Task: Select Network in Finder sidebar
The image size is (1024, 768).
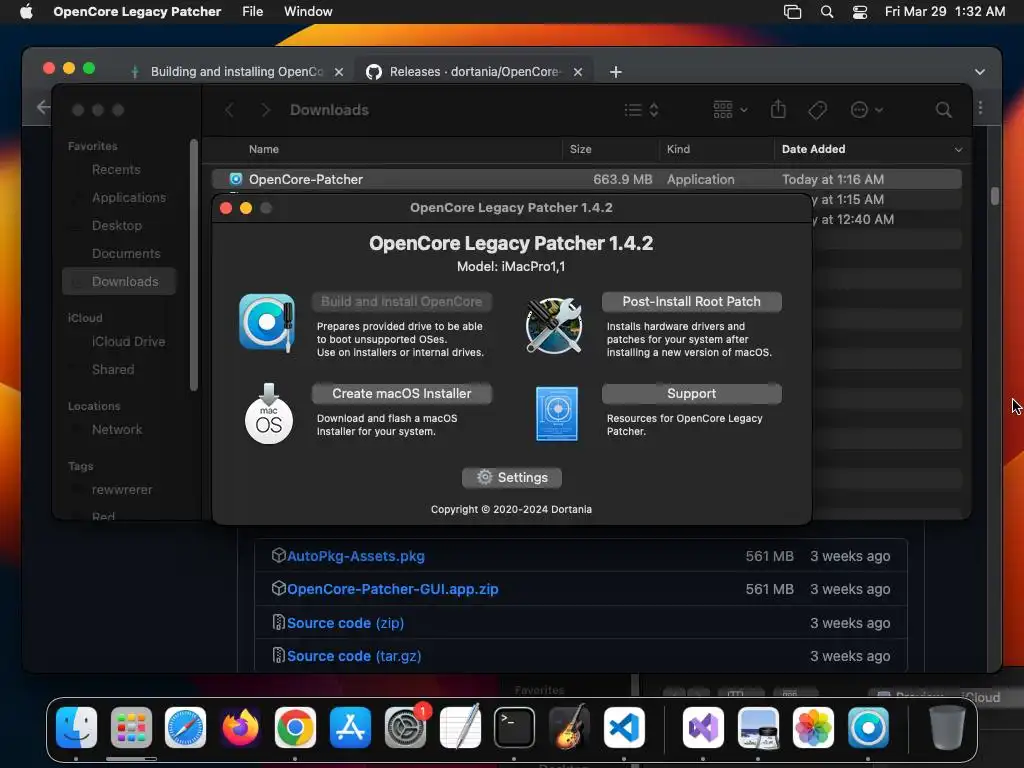Action: [x=117, y=430]
